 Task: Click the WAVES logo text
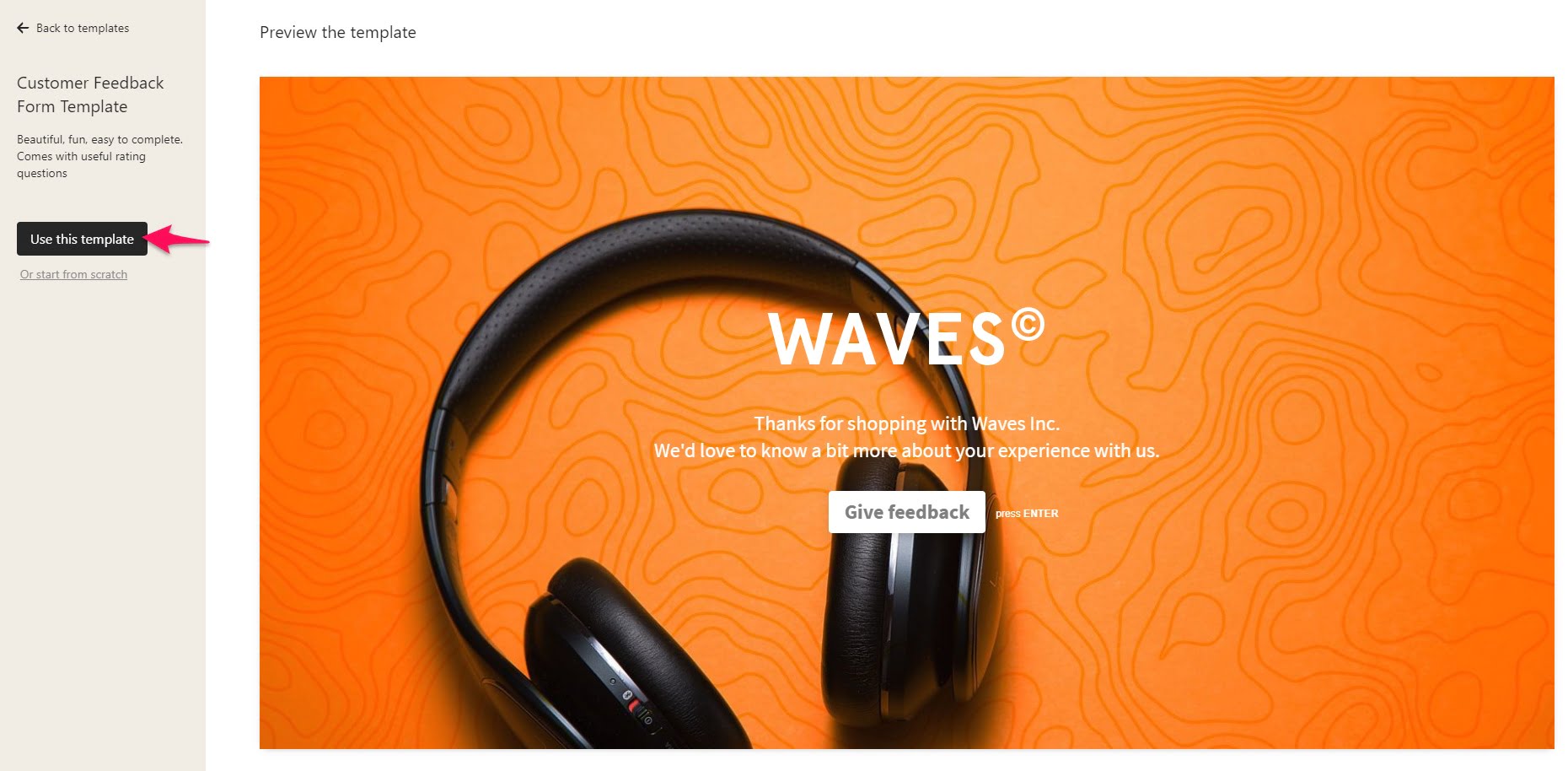coord(887,339)
